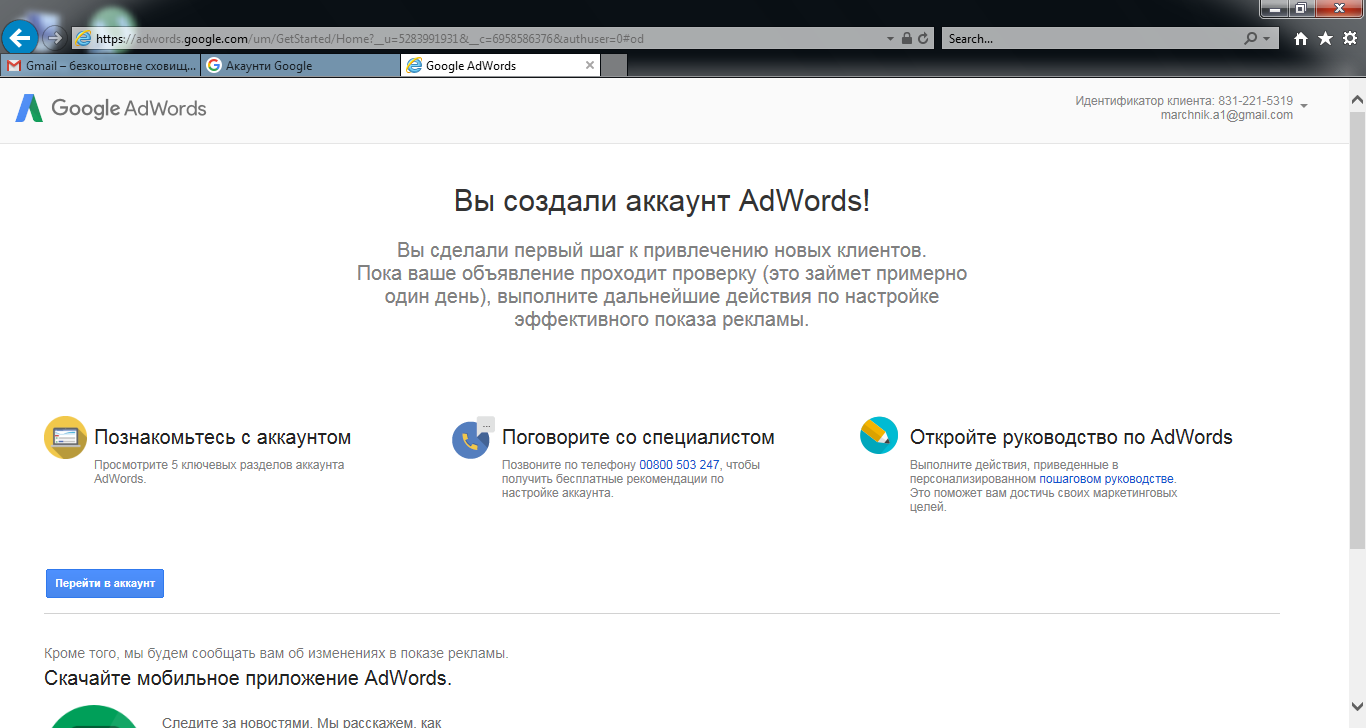Viewport: 1366px width, 728px height.
Task: Click the Вы создали аккаунт AdWords! headline
Action: tap(662, 200)
